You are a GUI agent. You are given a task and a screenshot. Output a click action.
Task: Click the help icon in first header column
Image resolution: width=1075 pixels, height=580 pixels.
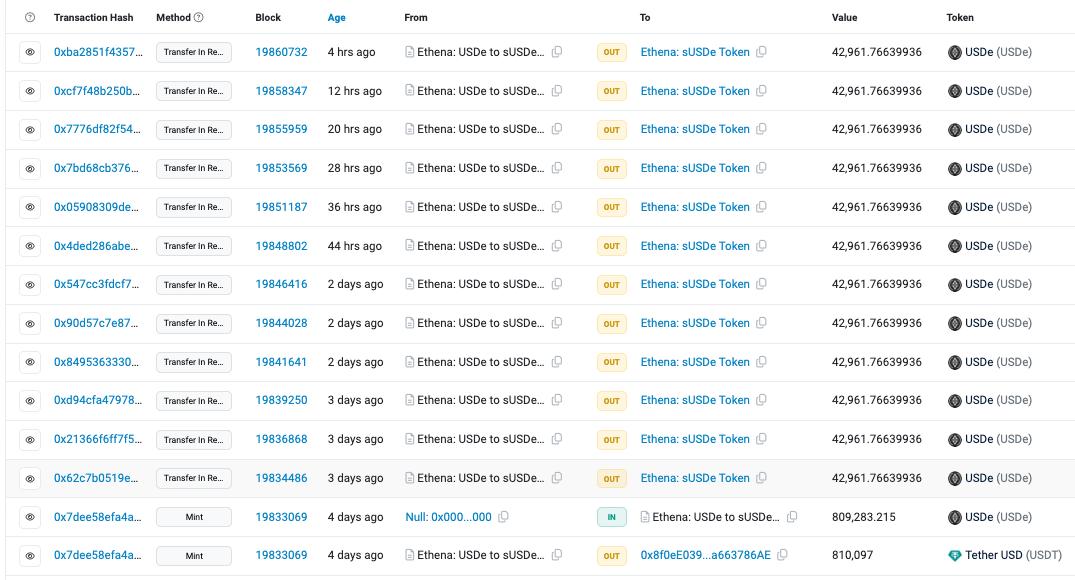[x=30, y=18]
